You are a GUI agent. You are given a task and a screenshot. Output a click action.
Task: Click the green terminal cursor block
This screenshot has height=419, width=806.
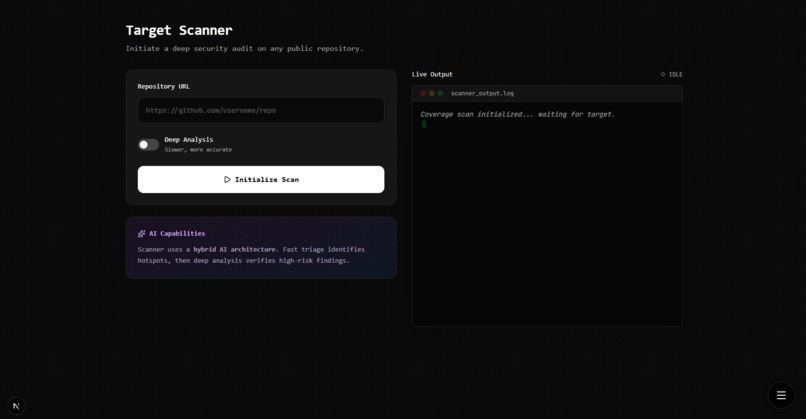point(424,124)
